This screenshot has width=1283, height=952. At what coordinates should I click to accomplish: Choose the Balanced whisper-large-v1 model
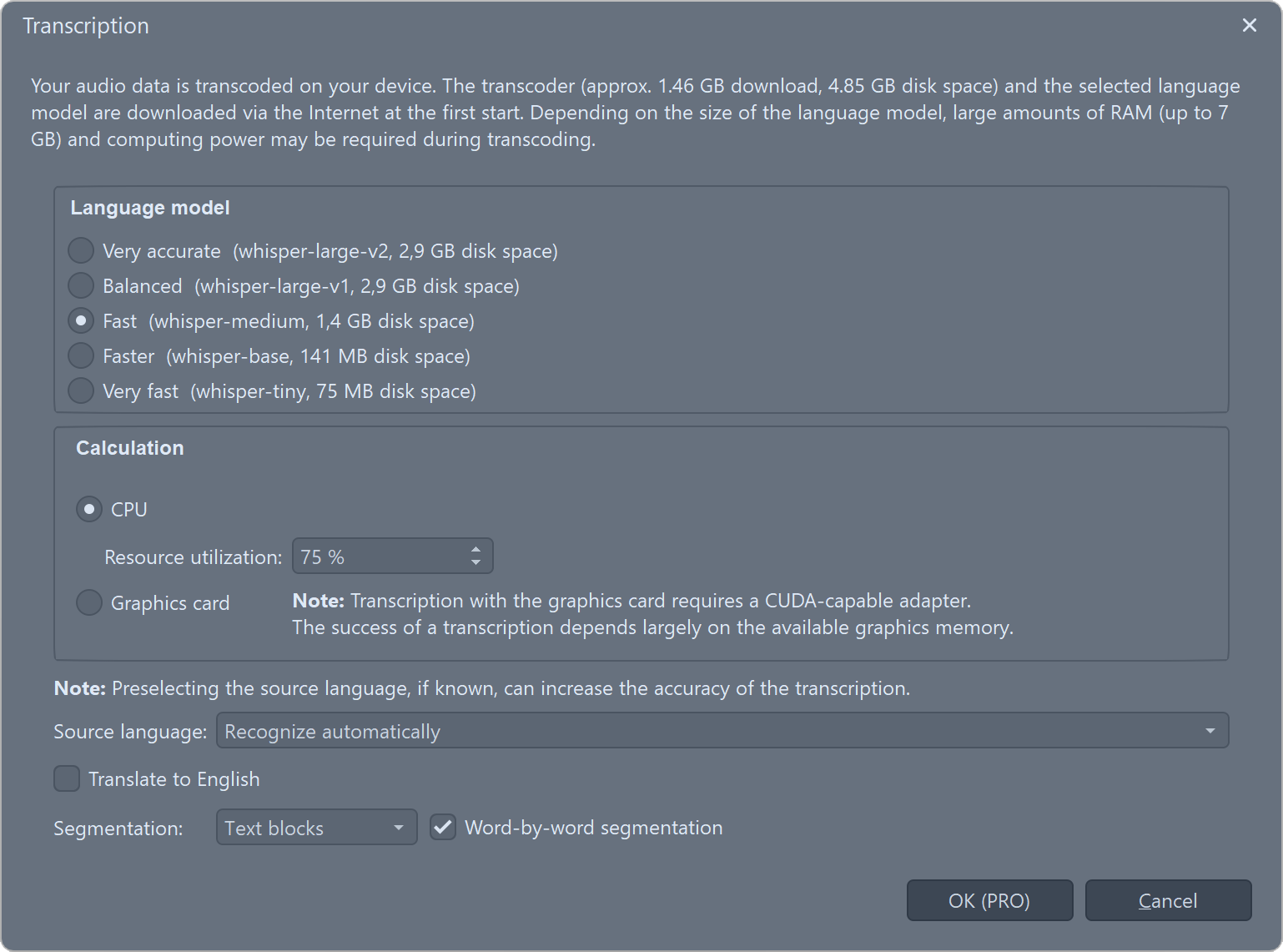(x=81, y=285)
